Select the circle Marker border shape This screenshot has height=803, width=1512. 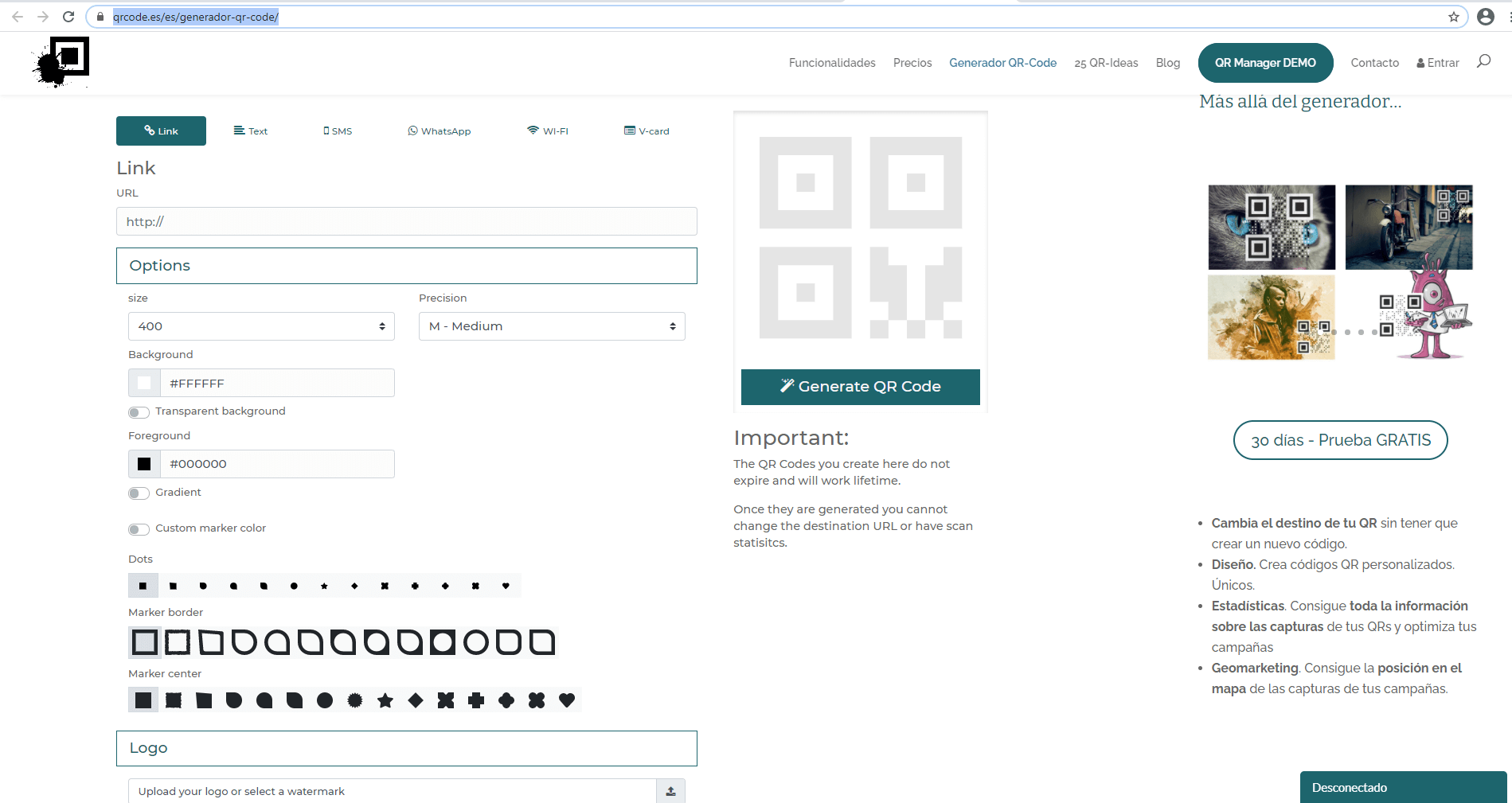[x=476, y=642]
